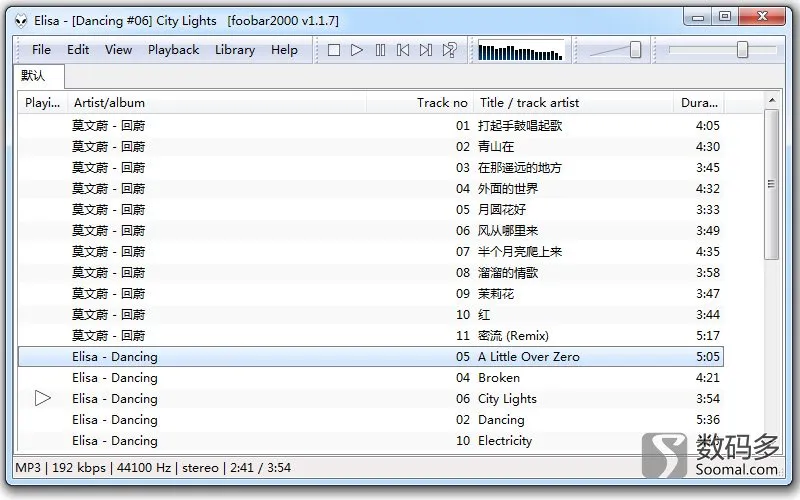Switch to the 默认 playlist tab
The height and width of the screenshot is (500, 800).
[39, 76]
